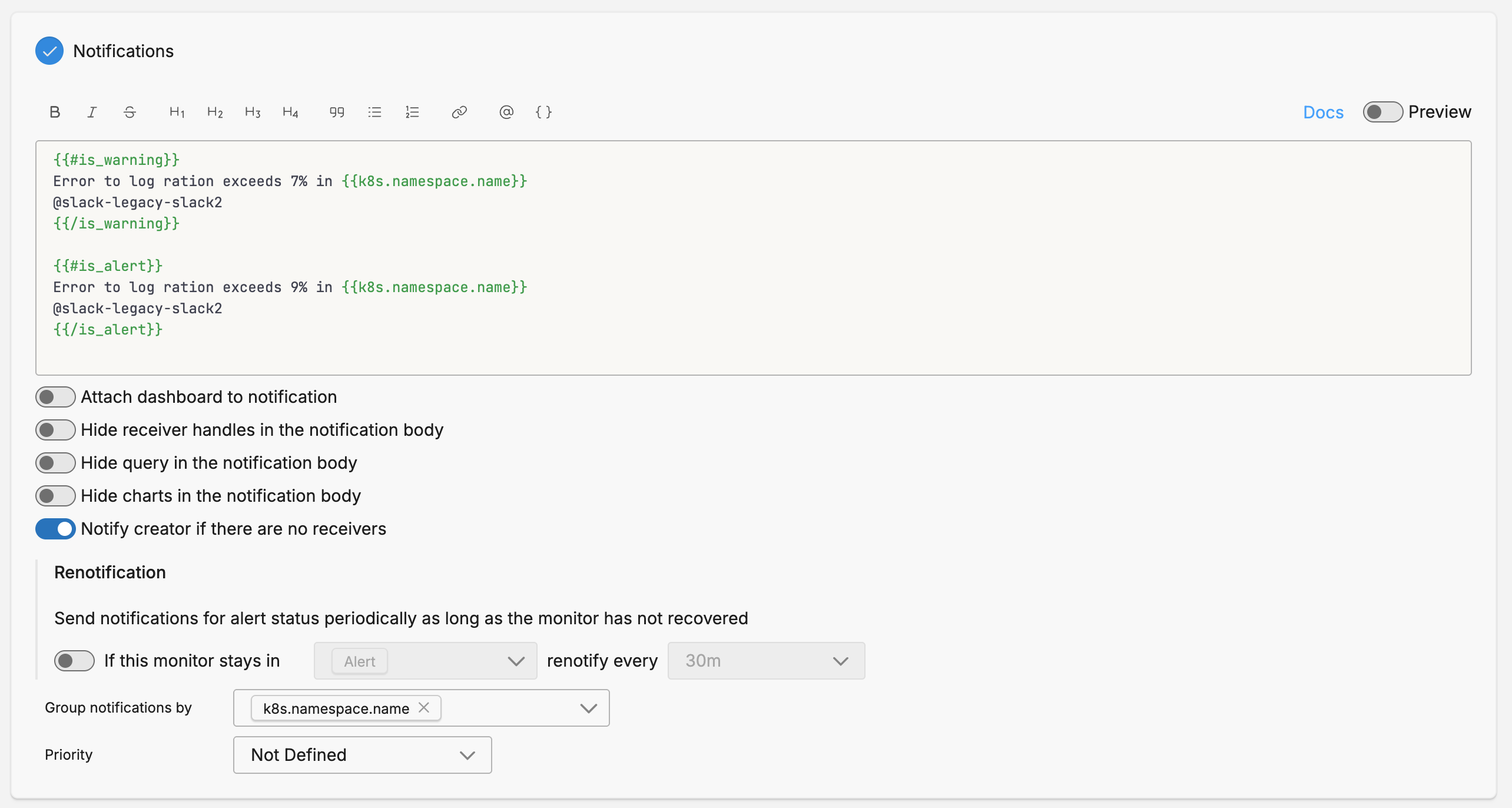Add a numbered list
The width and height of the screenshot is (1512, 808).
pyautogui.click(x=412, y=112)
